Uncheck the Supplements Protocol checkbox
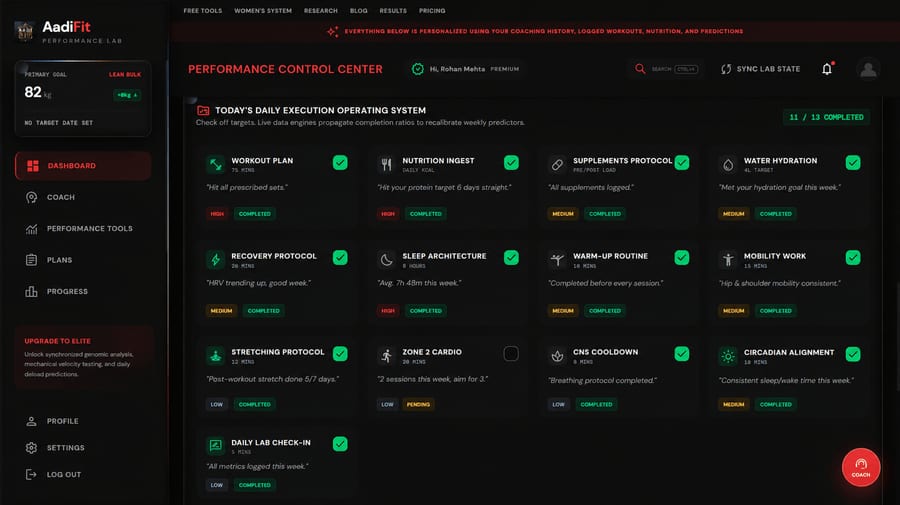This screenshot has width=900, height=505. pyautogui.click(x=681, y=162)
